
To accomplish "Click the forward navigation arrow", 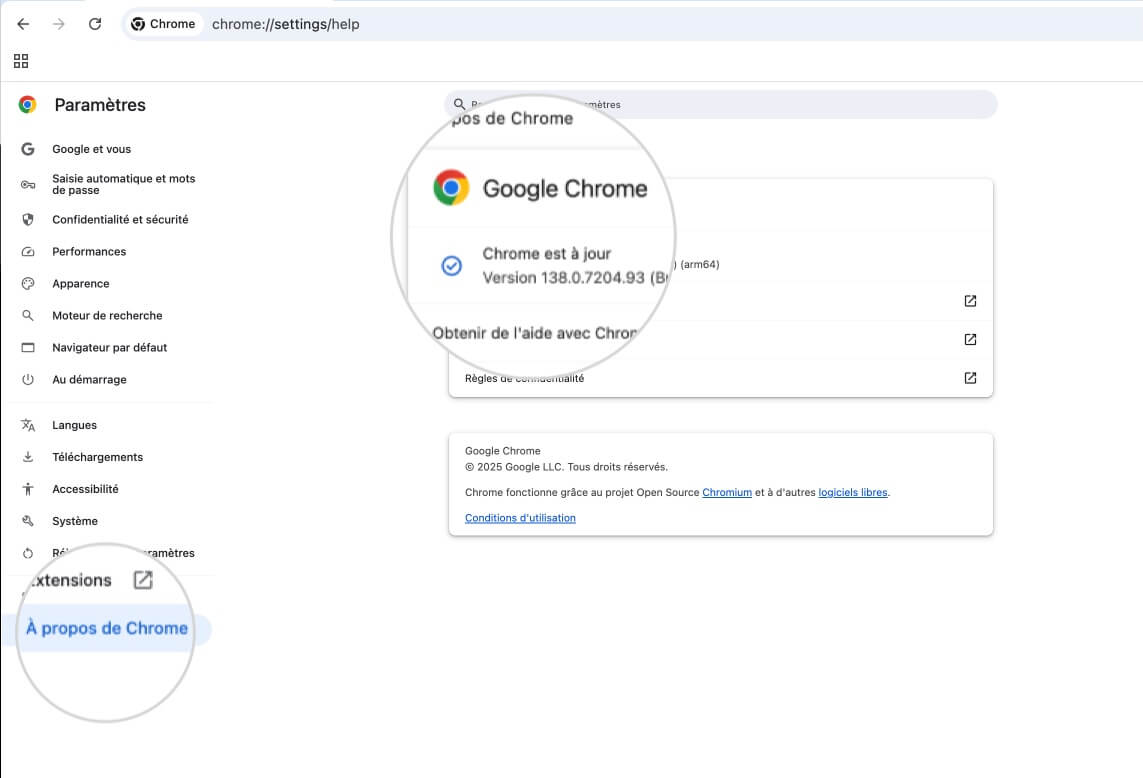I will coord(58,24).
